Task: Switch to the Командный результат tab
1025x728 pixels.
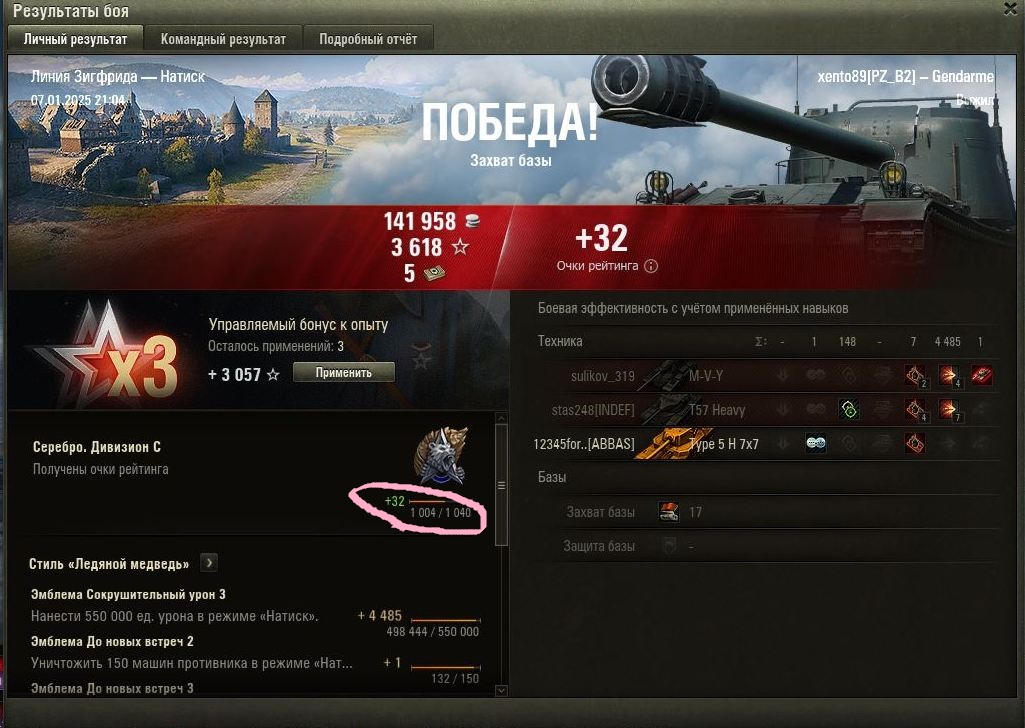Action: (223, 39)
